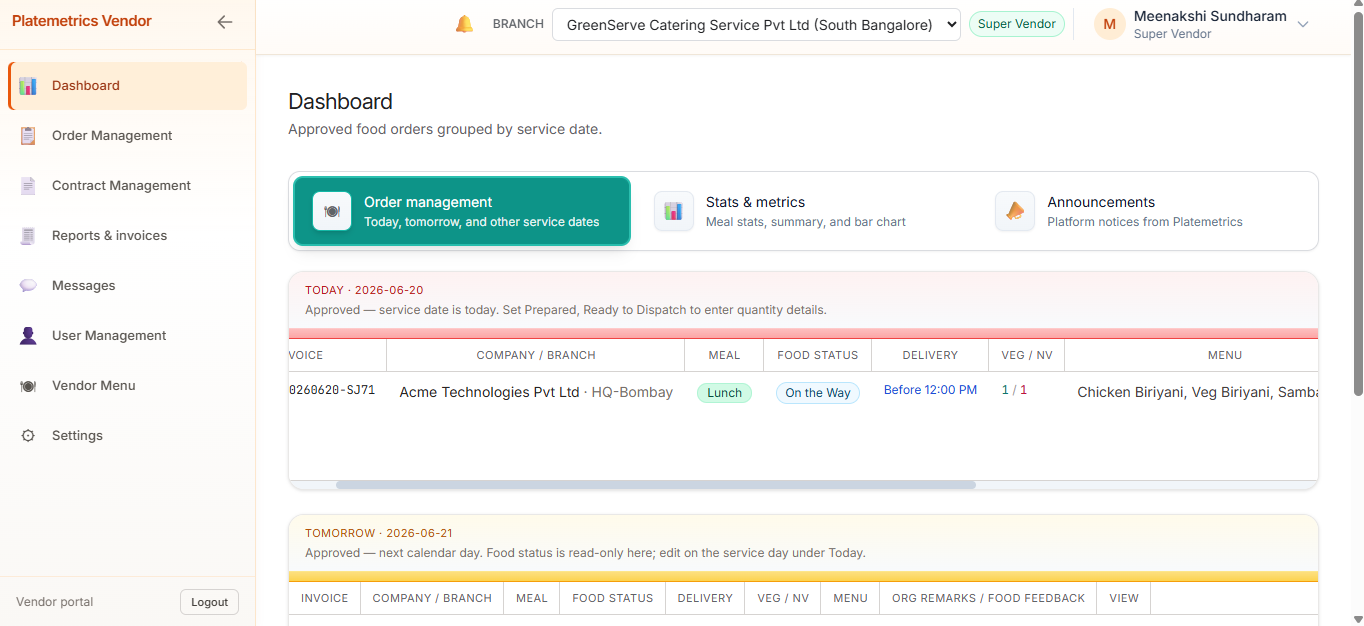1364x626 pixels.
Task: Open the BRANCH selection dropdown
Action: click(756, 25)
